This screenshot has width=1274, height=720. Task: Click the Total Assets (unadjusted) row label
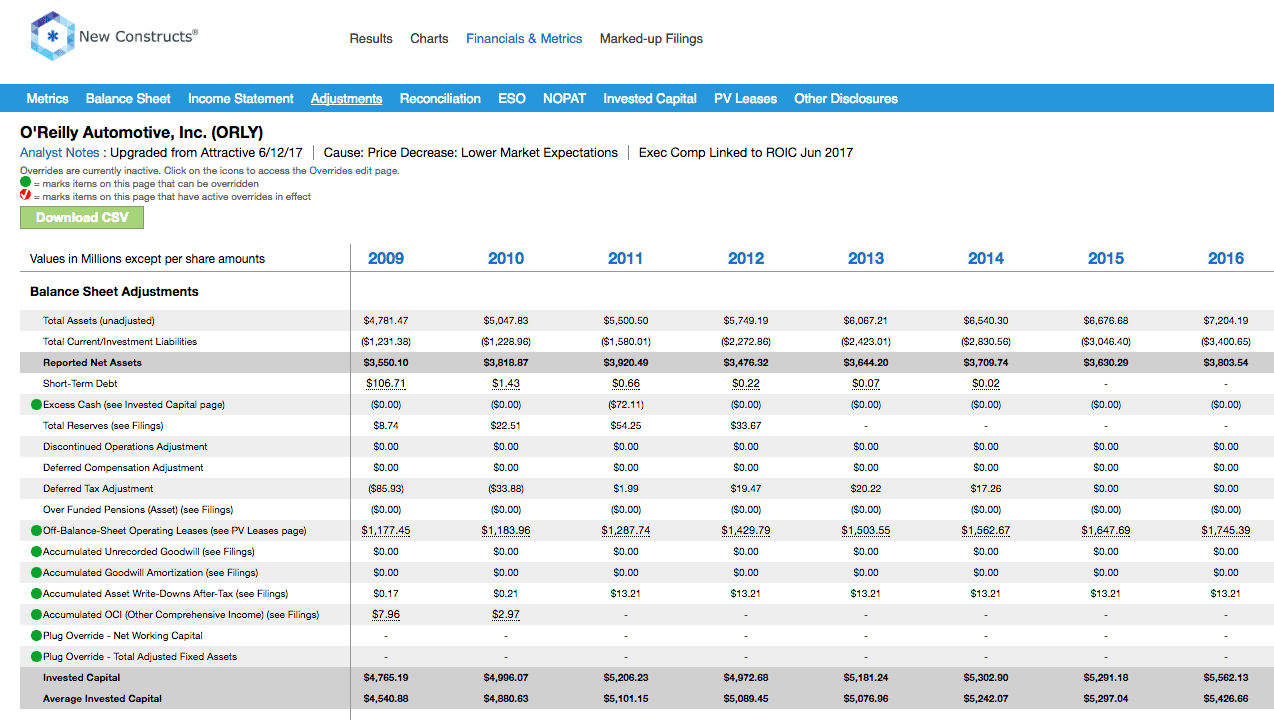pos(99,321)
